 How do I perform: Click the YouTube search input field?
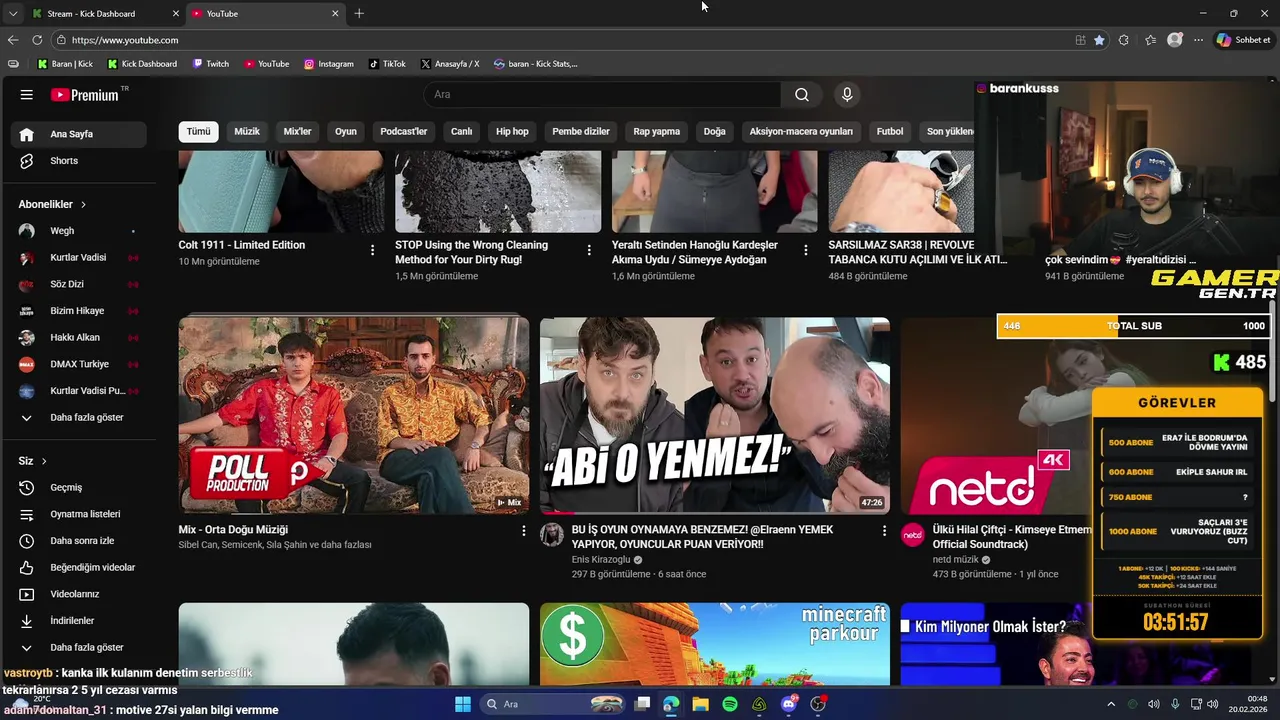[603, 94]
